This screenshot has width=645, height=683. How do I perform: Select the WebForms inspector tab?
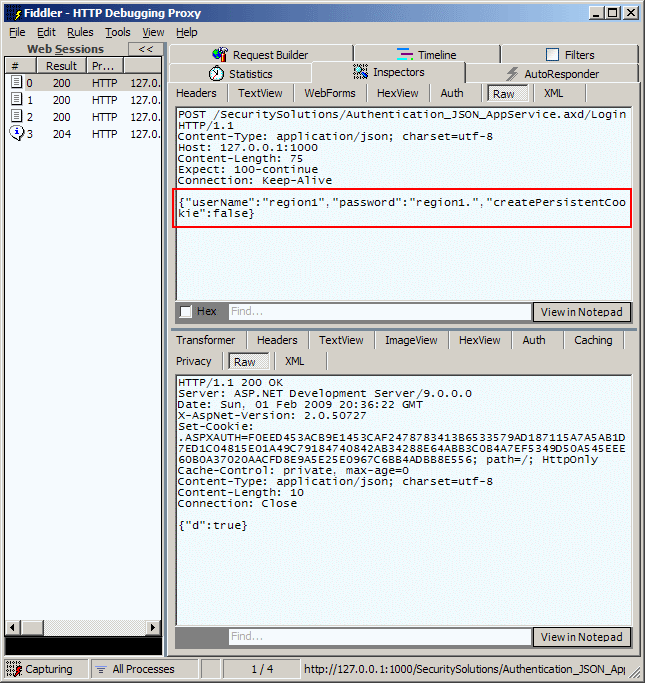(330, 93)
